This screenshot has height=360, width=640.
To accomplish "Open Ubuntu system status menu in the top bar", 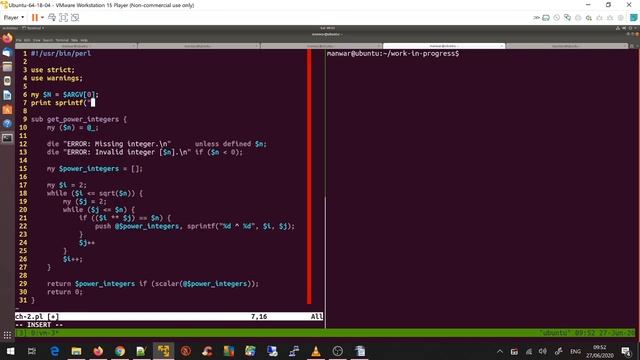I will click(x=627, y=28).
